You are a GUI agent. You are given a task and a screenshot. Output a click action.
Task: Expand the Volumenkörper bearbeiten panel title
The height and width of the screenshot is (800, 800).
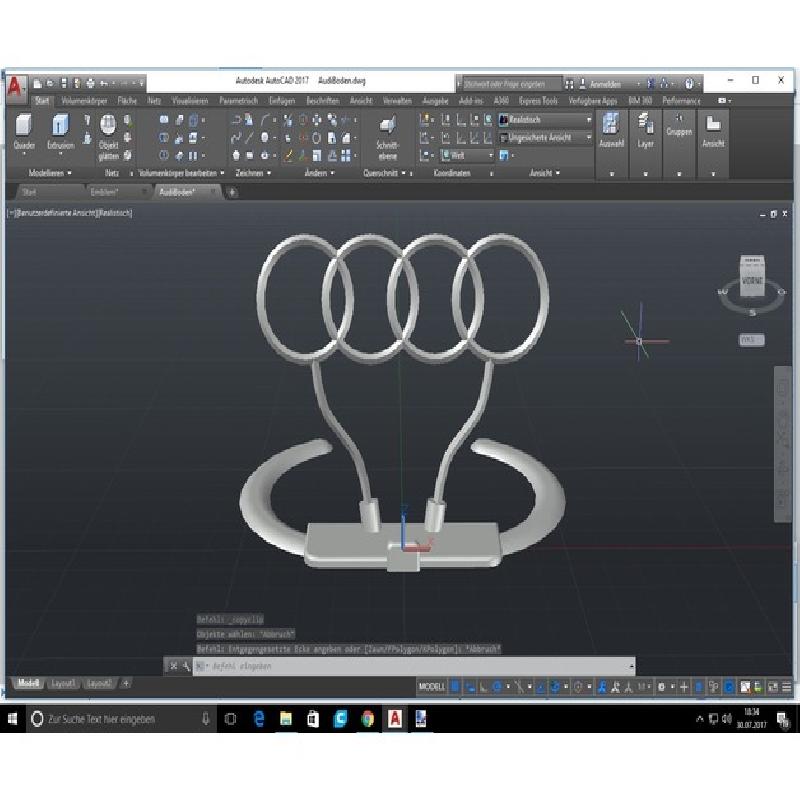pos(181,173)
